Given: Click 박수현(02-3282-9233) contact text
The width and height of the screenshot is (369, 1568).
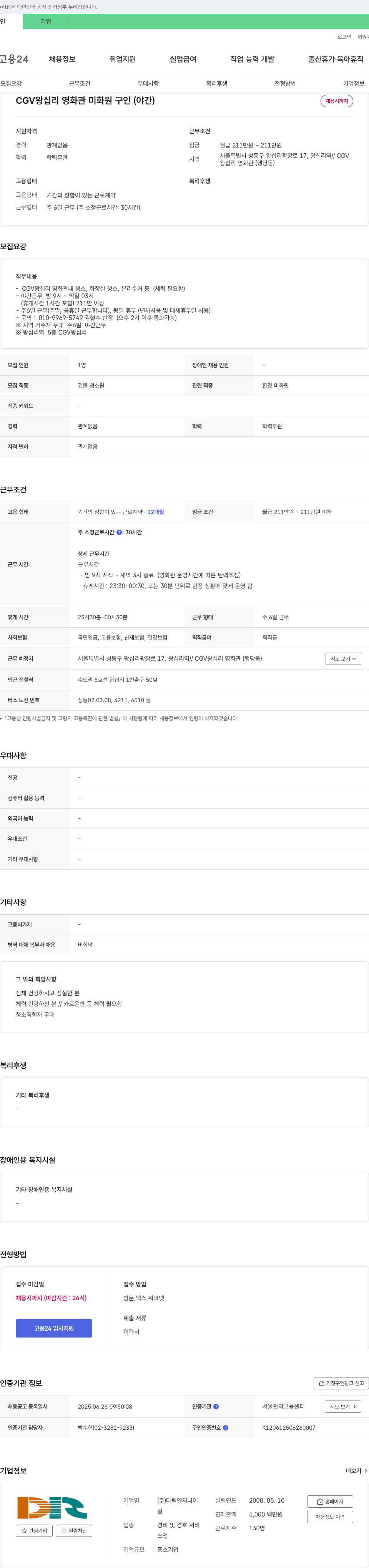Looking at the screenshot, I should tap(106, 1427).
